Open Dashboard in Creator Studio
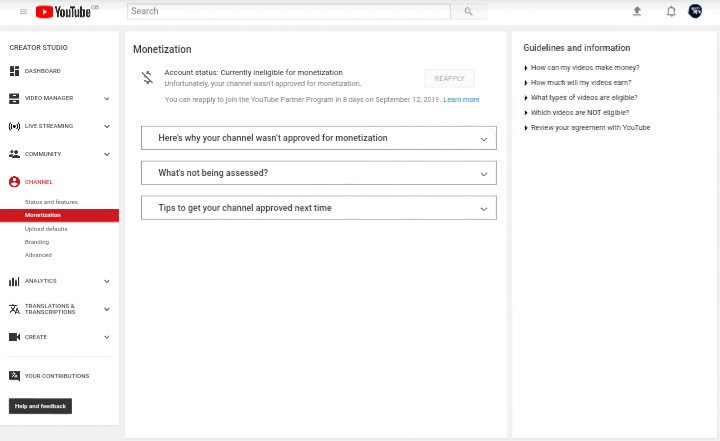 coord(43,71)
